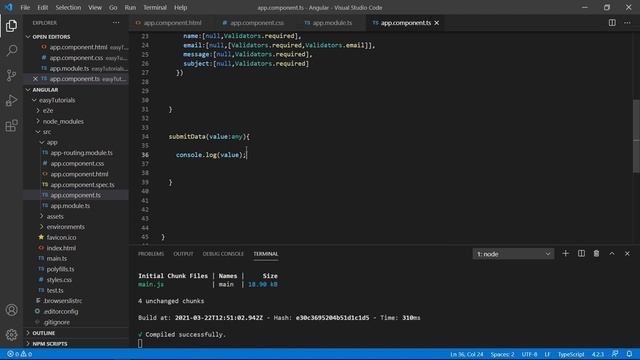Click Ln 36, Col 24 in status bar
The width and height of the screenshot is (640, 360).
coord(467,354)
